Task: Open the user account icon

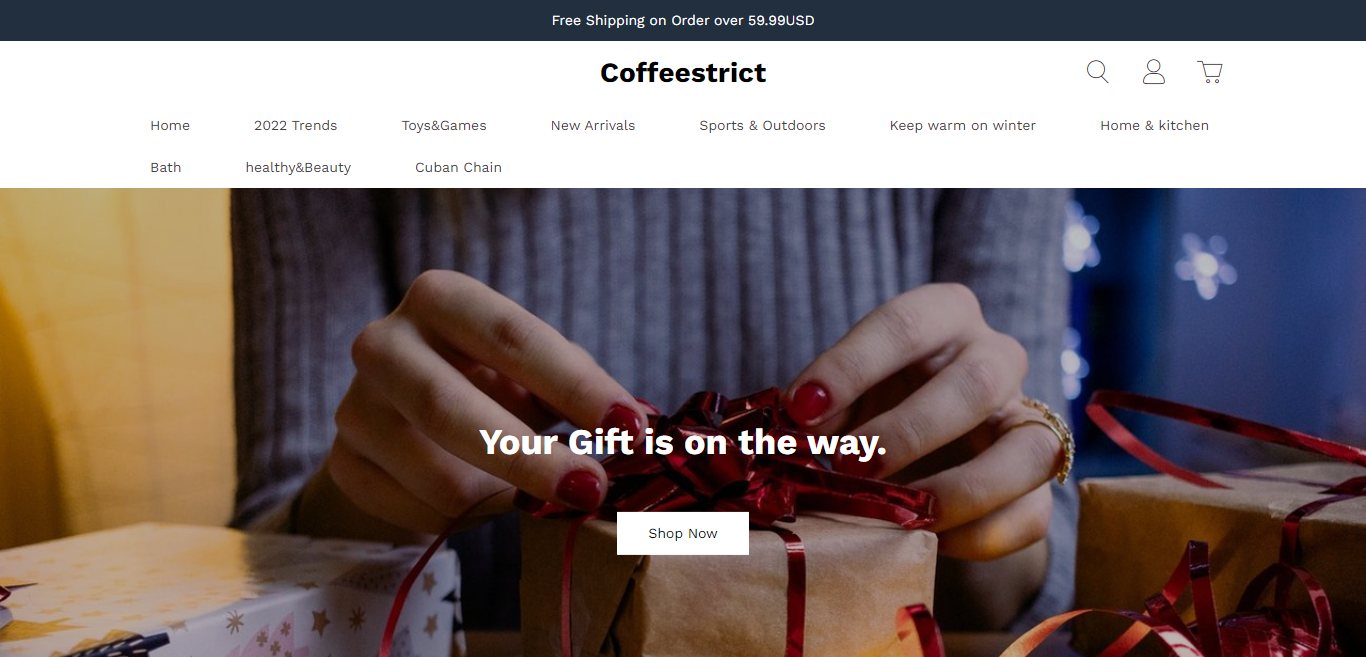Action: tap(1154, 72)
